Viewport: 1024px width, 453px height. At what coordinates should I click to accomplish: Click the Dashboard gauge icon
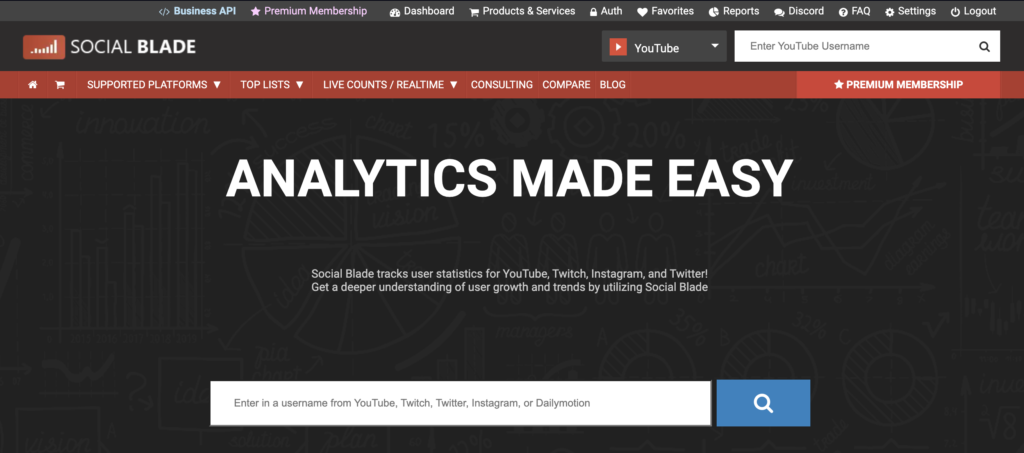coord(394,12)
